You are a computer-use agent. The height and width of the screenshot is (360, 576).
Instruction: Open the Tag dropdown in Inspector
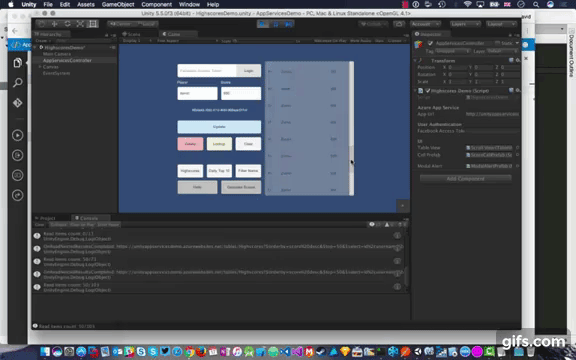[452, 51]
